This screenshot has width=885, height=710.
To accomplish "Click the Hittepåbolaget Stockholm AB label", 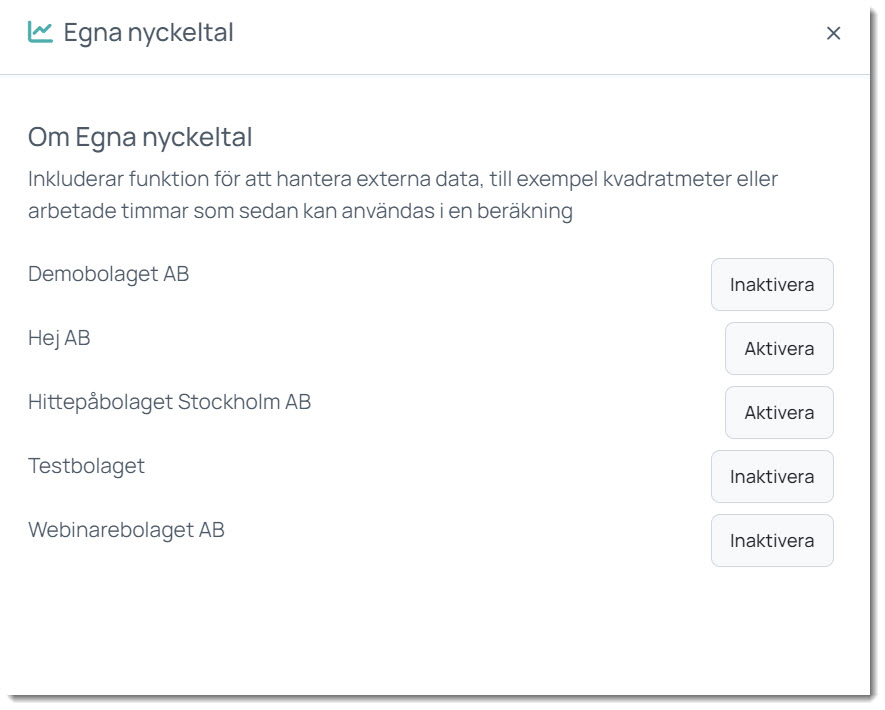I will (169, 402).
